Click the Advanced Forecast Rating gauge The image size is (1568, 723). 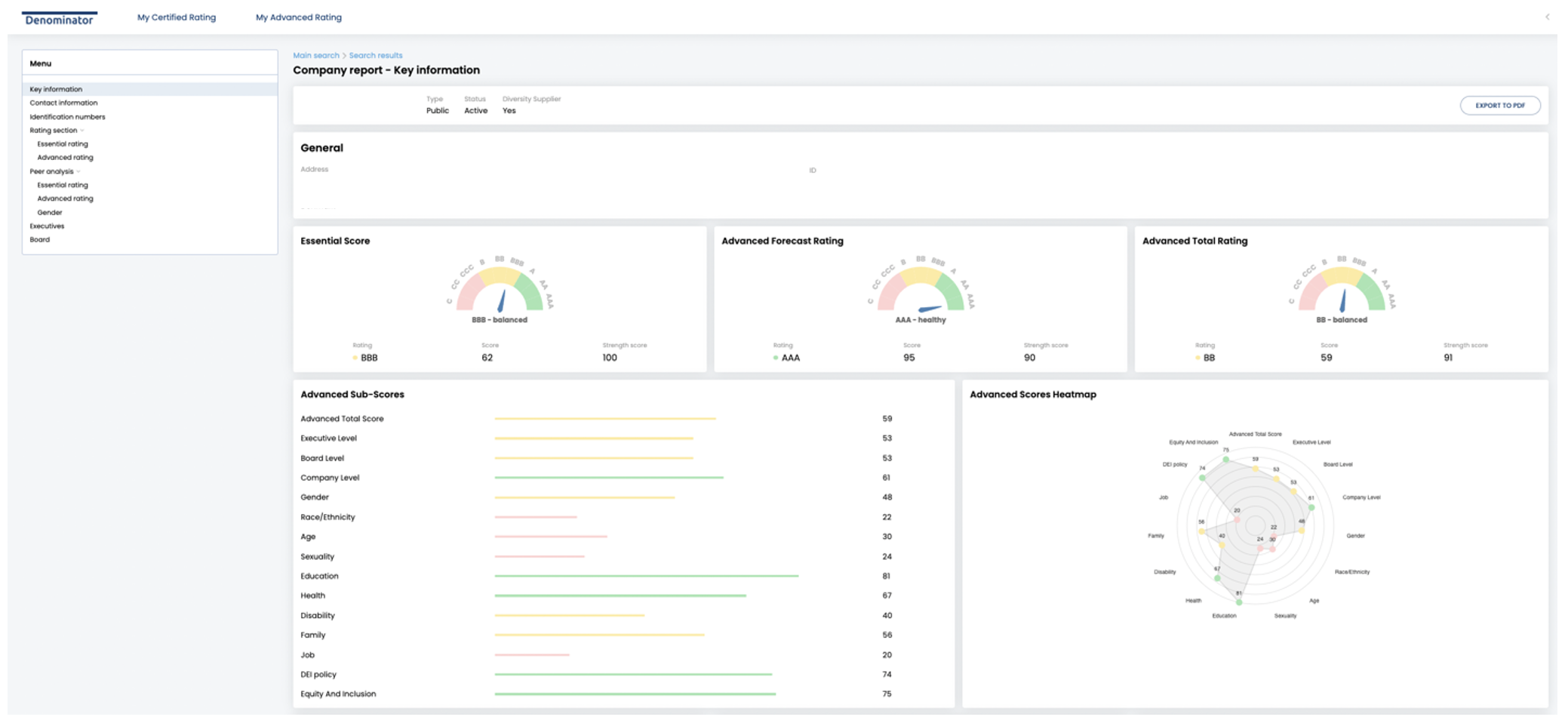(x=920, y=290)
